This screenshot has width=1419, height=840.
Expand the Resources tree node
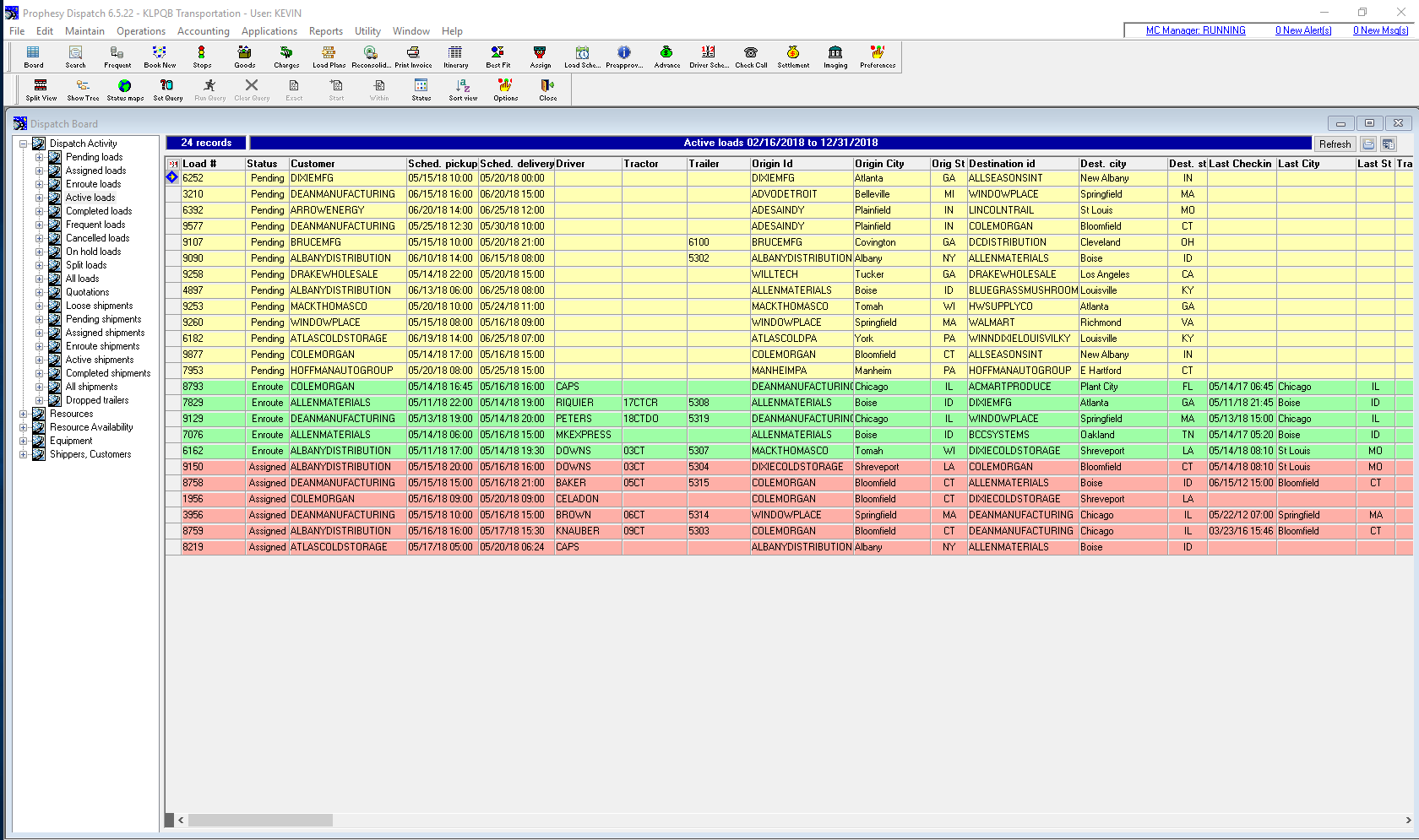24,414
